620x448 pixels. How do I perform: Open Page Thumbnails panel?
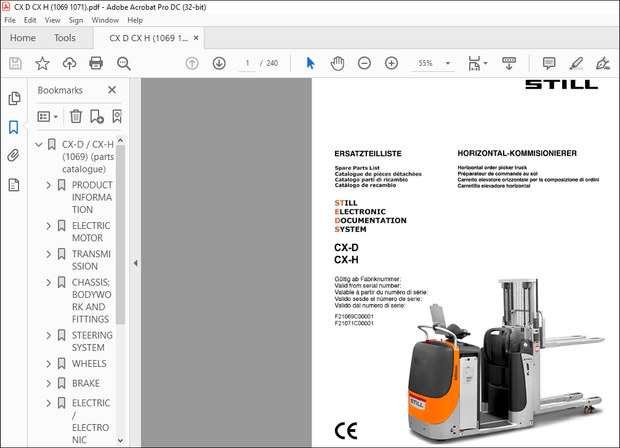[x=14, y=98]
